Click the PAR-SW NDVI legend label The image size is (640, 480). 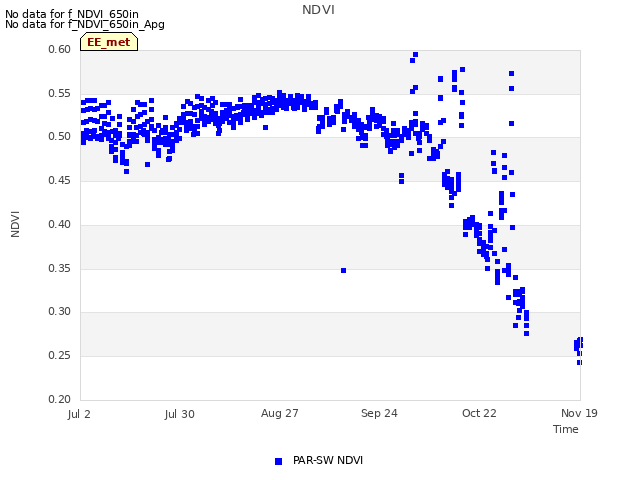click(x=328, y=460)
